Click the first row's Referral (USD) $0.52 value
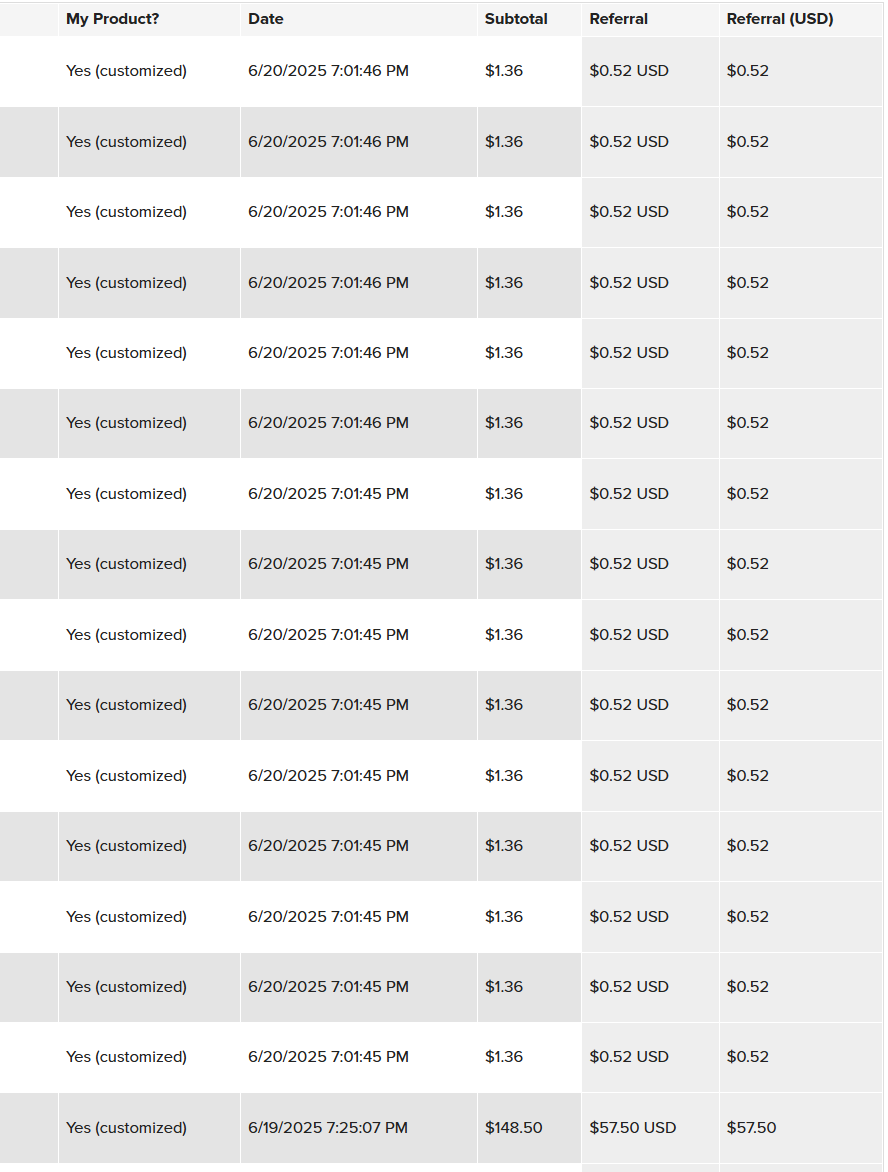888x1172 pixels. pos(747,71)
